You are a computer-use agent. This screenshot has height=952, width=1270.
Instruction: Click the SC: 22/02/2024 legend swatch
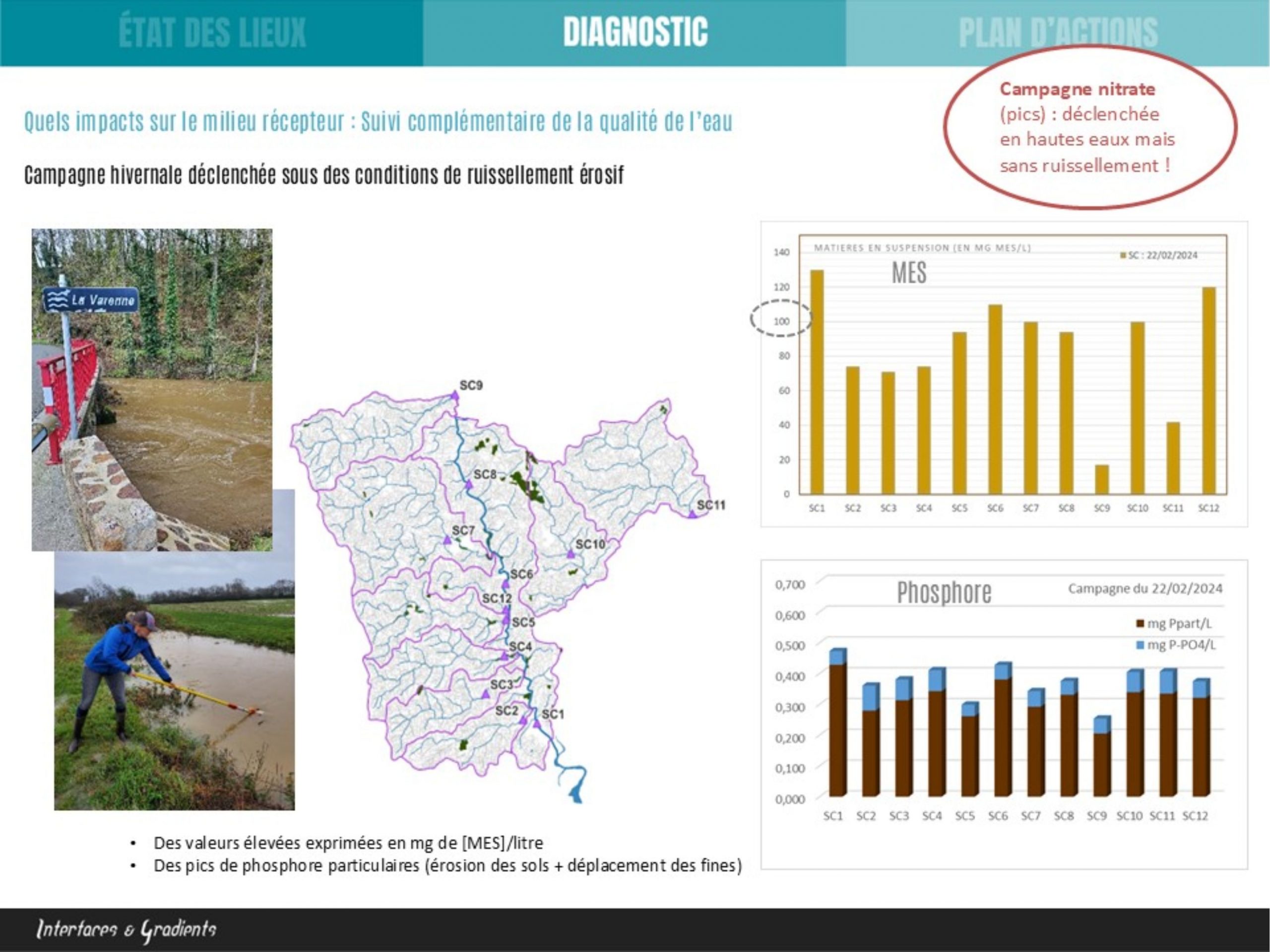[1123, 255]
